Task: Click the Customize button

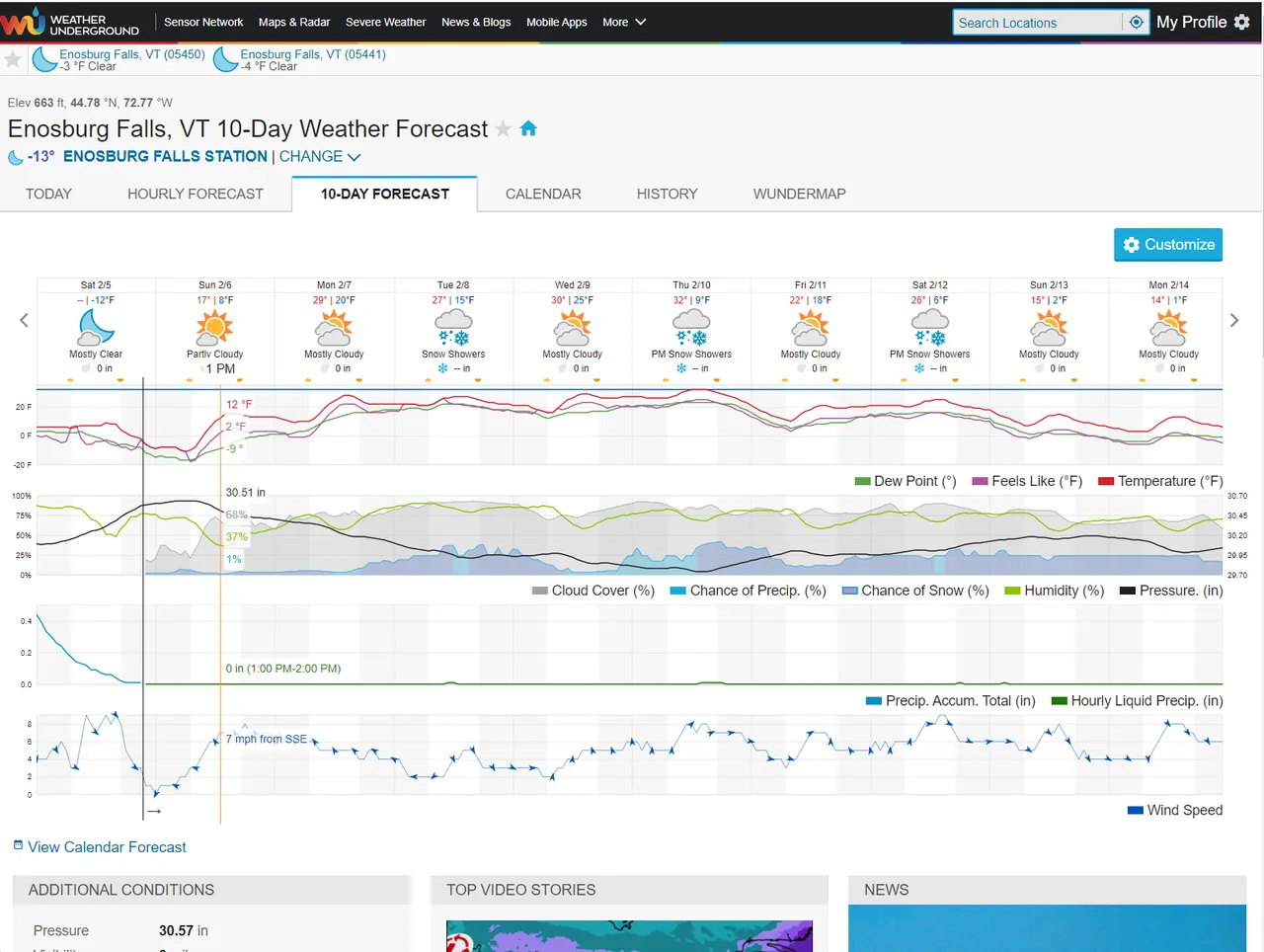Action: (1168, 245)
